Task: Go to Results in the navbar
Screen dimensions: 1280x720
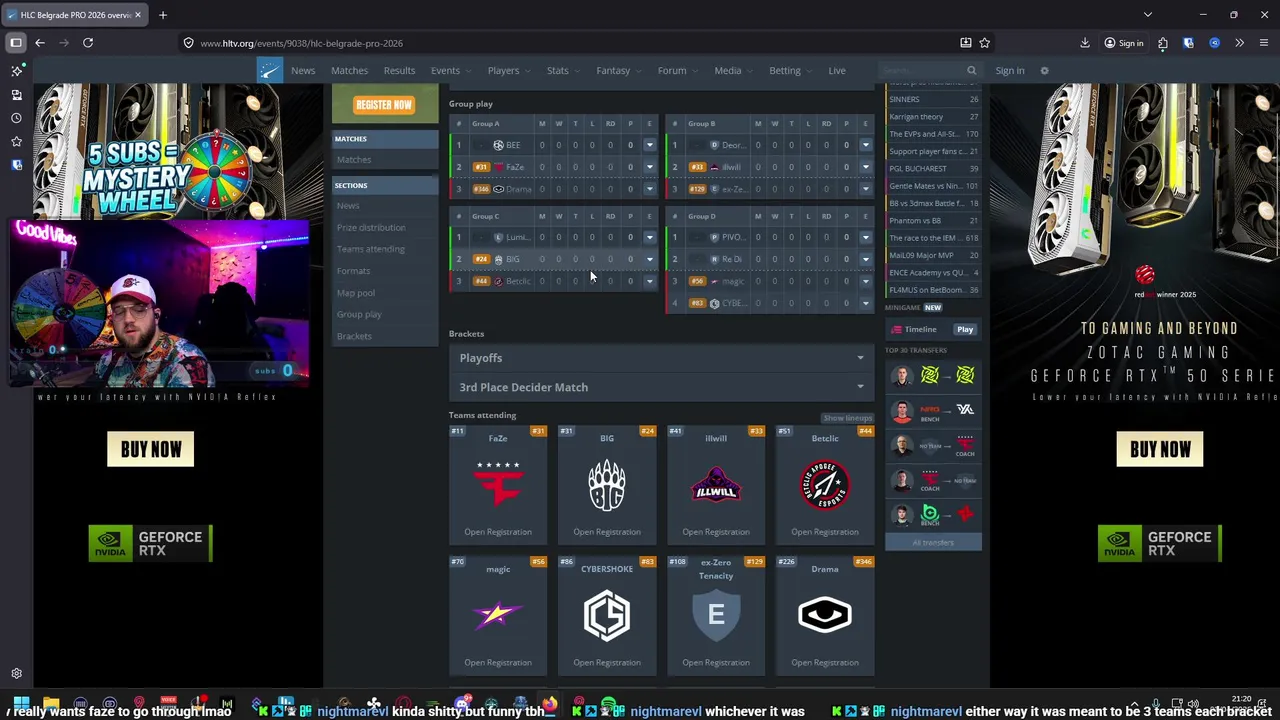Action: pyautogui.click(x=399, y=70)
